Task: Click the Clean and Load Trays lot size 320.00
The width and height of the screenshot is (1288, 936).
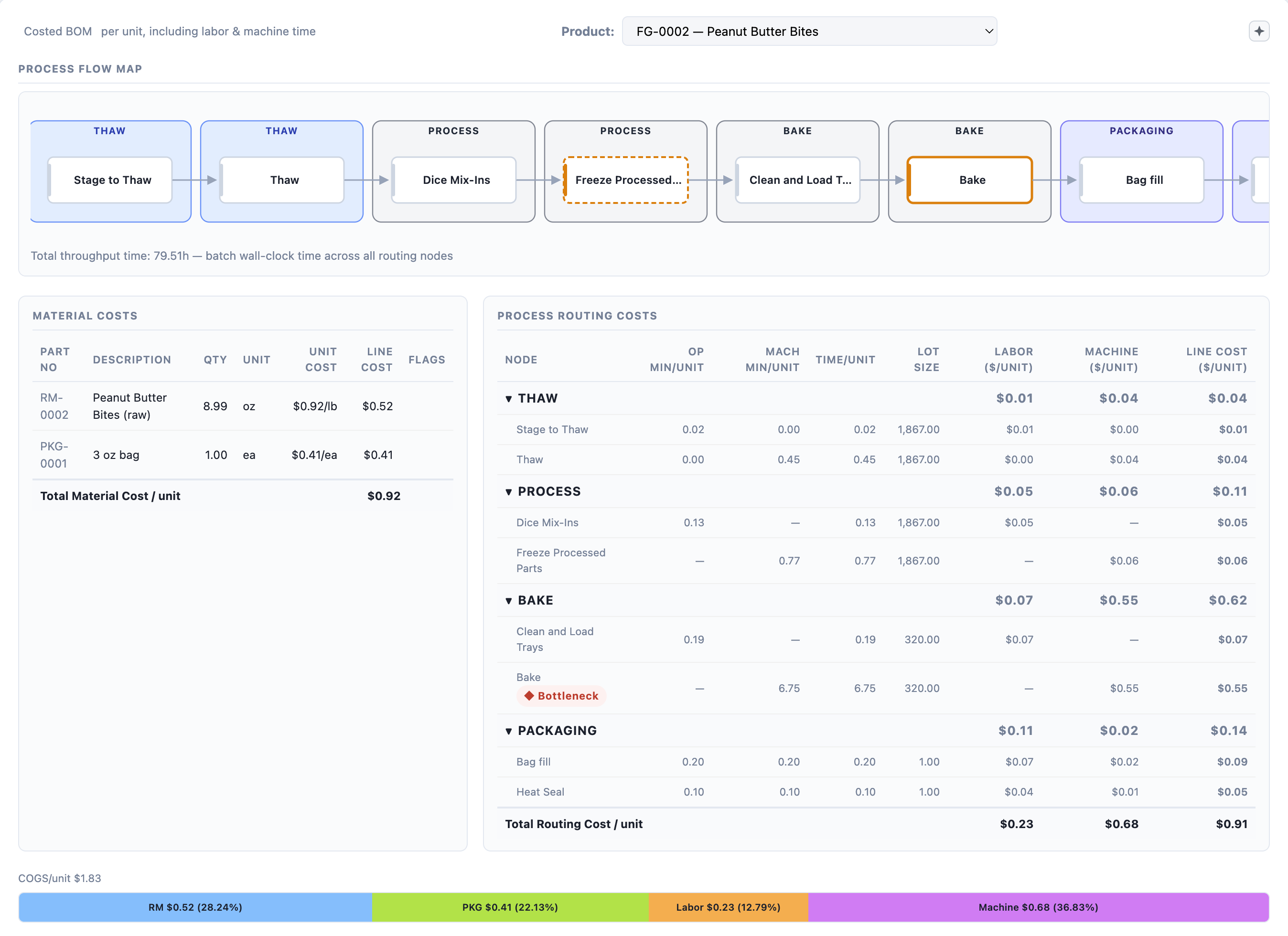Action: click(922, 640)
